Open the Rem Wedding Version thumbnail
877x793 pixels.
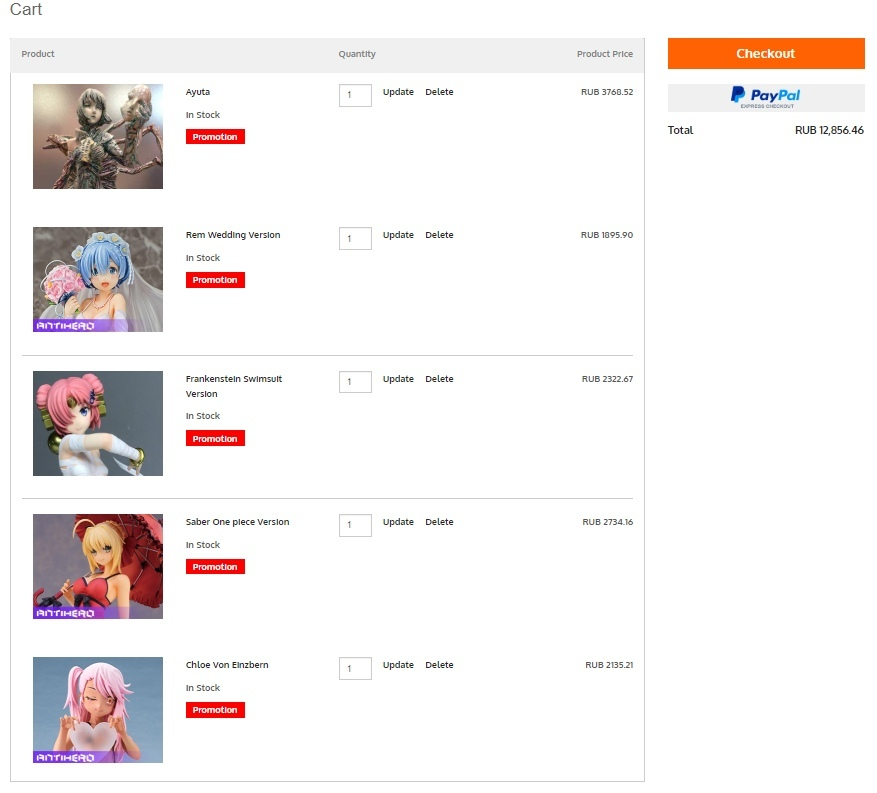click(98, 280)
